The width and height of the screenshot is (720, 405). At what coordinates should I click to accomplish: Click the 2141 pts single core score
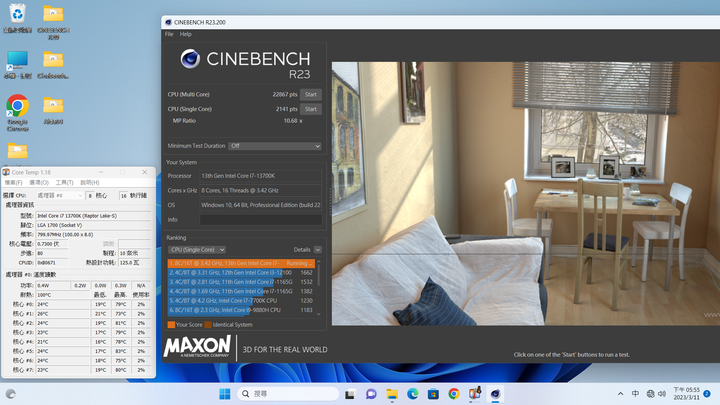(x=287, y=109)
